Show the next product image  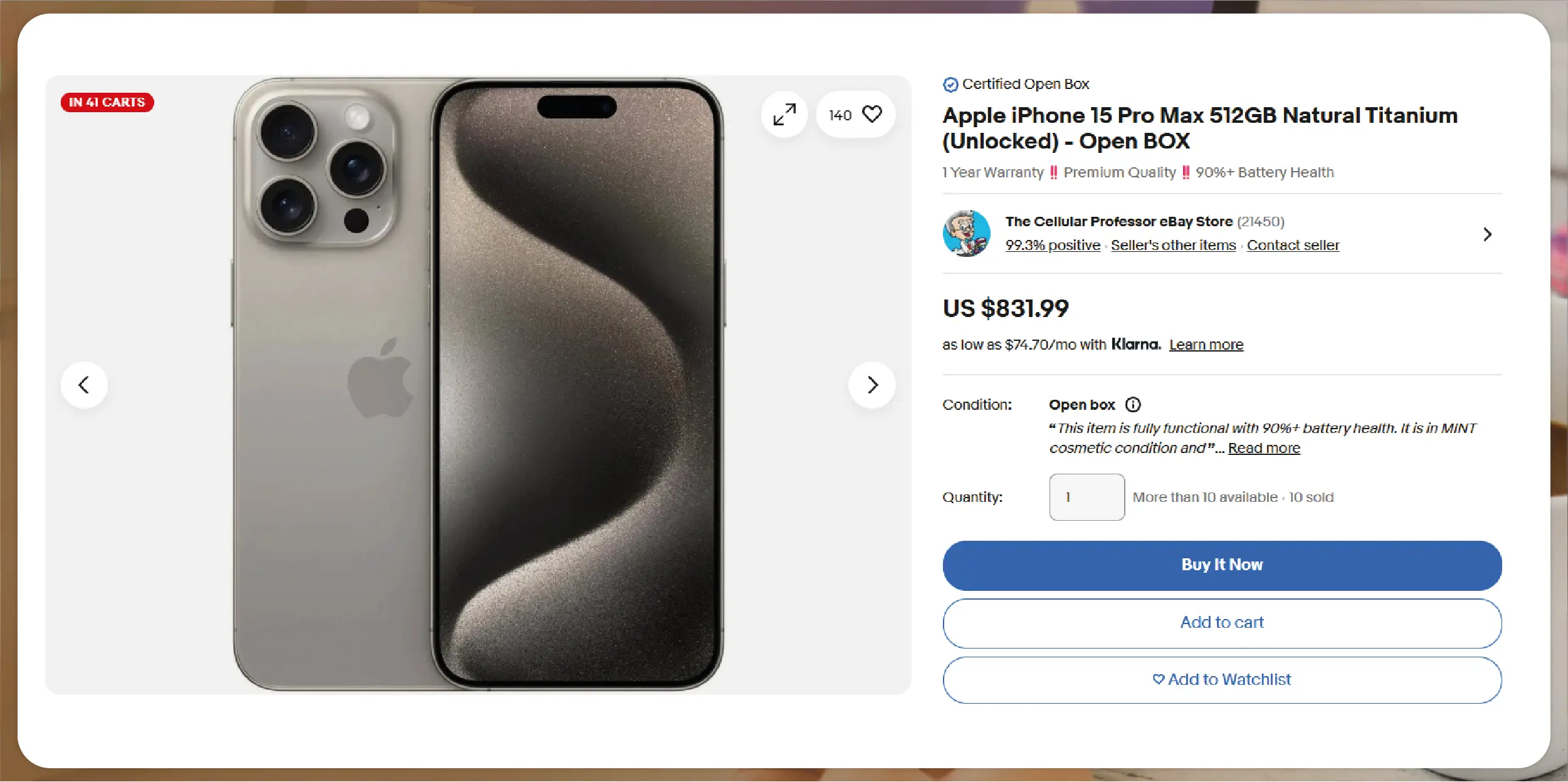point(872,385)
